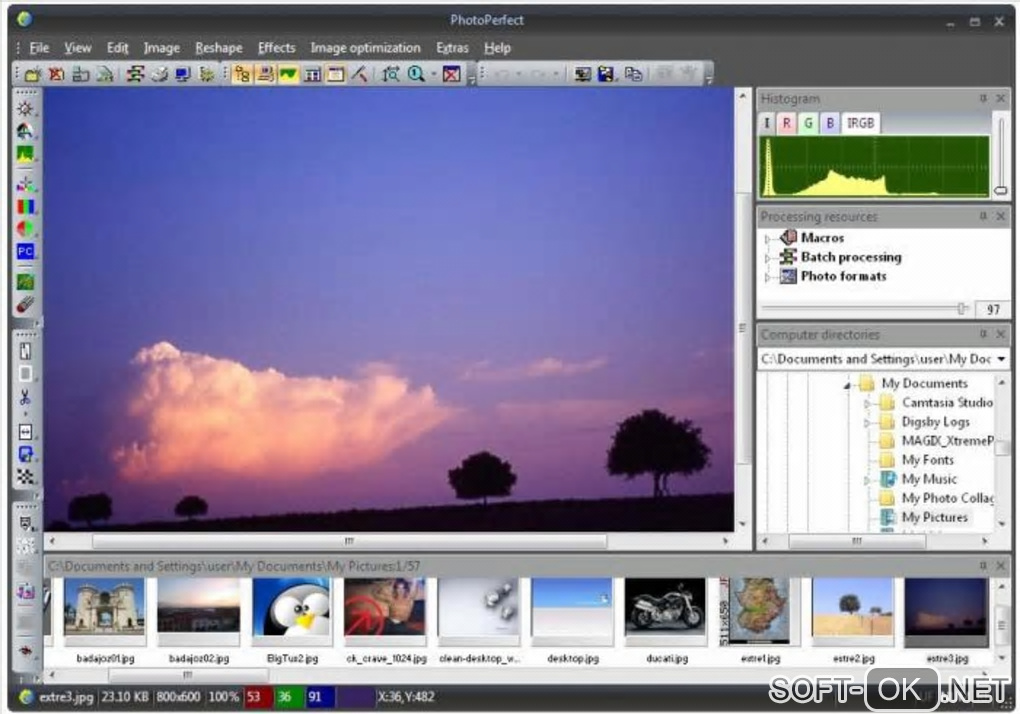Click the histogram vertical slider handle
The height and width of the screenshot is (714, 1020).
tap(1000, 191)
